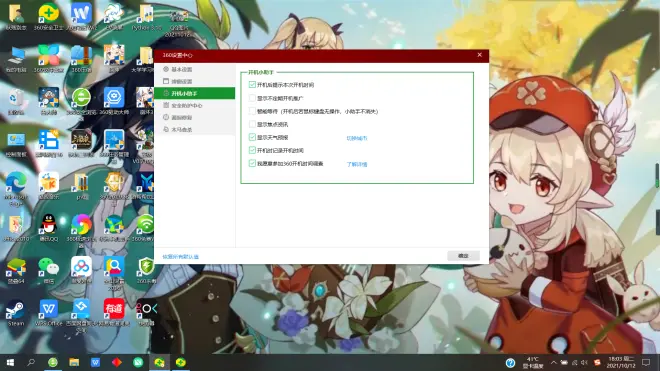Viewport: 660px width, 371px height.
Task: Expand the system tray hidden icons arrow
Action: coord(553,362)
